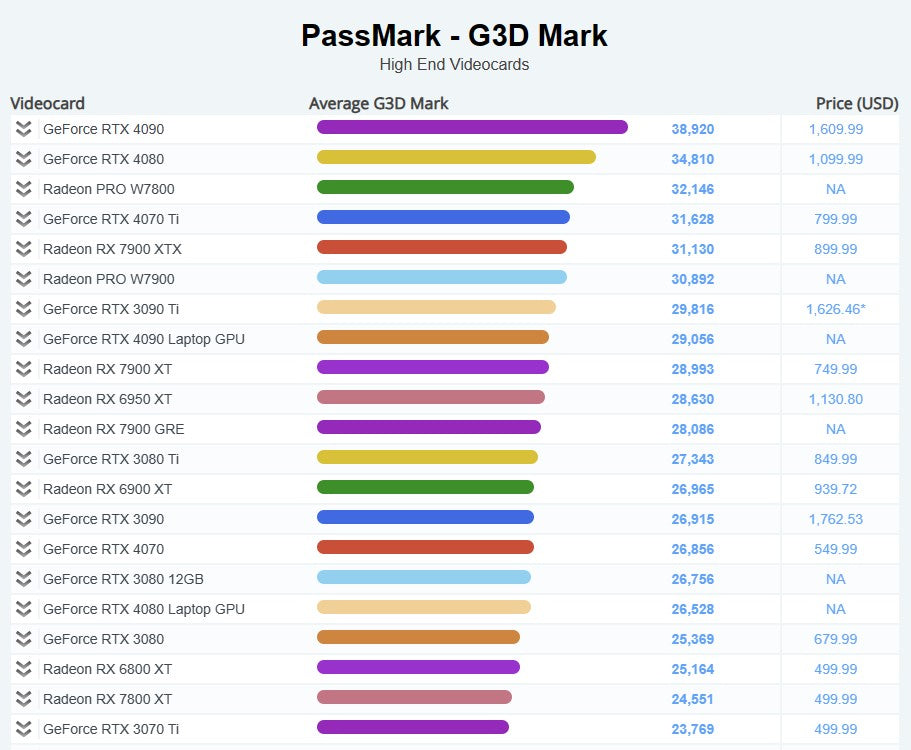
Task: Open the GeForce RTX 4090 Laptop GPU link
Action: click(x=143, y=339)
